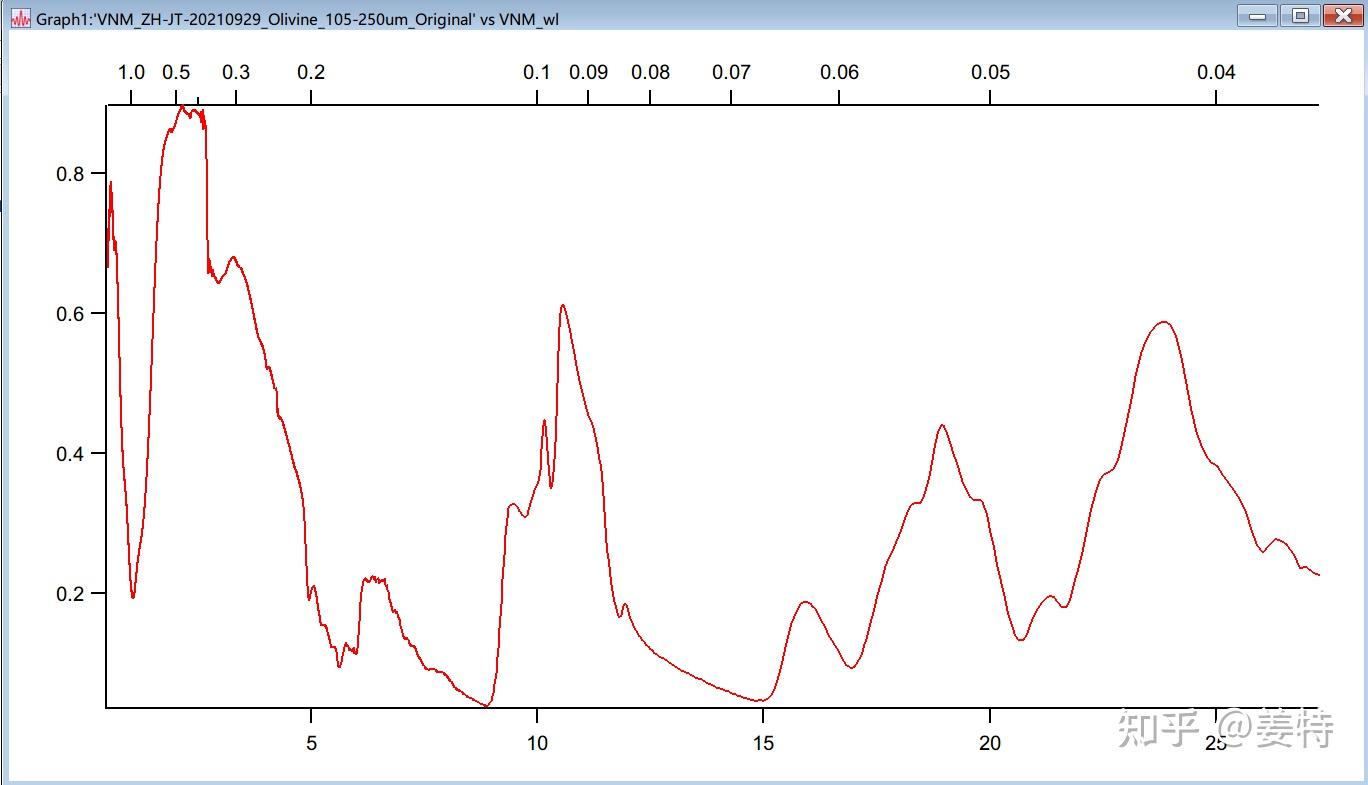1368x785 pixels.
Task: Click top axis label 0.04
Action: tap(1216, 72)
